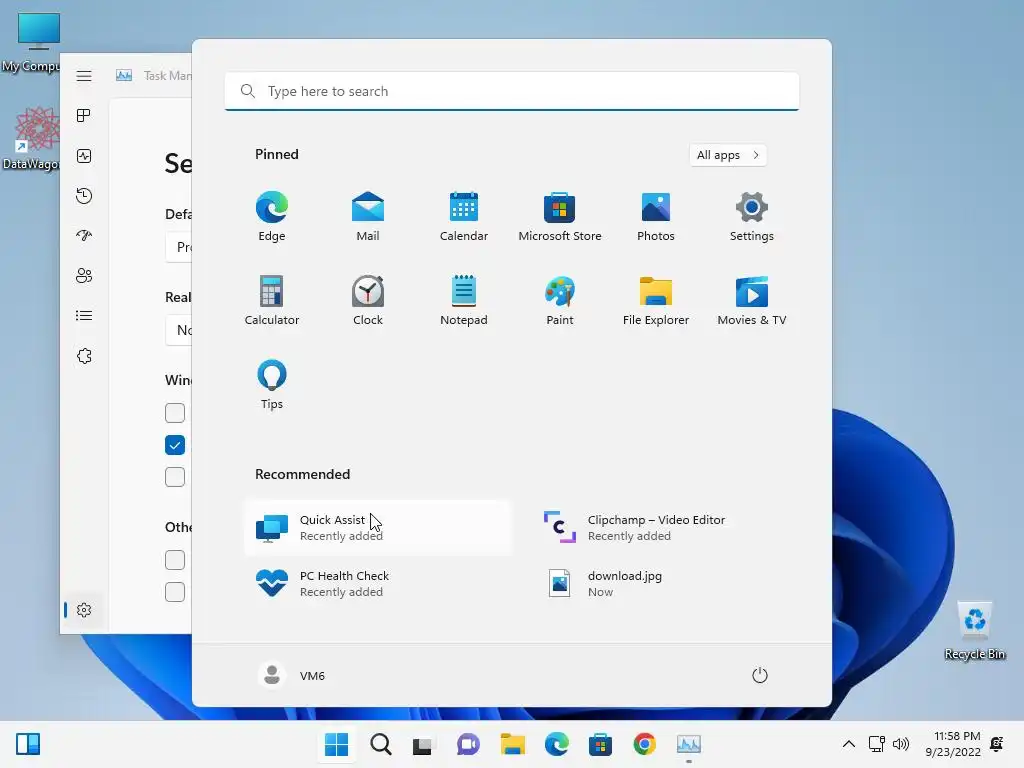Show All apps list
Screen dimensions: 1024x768
click(728, 155)
